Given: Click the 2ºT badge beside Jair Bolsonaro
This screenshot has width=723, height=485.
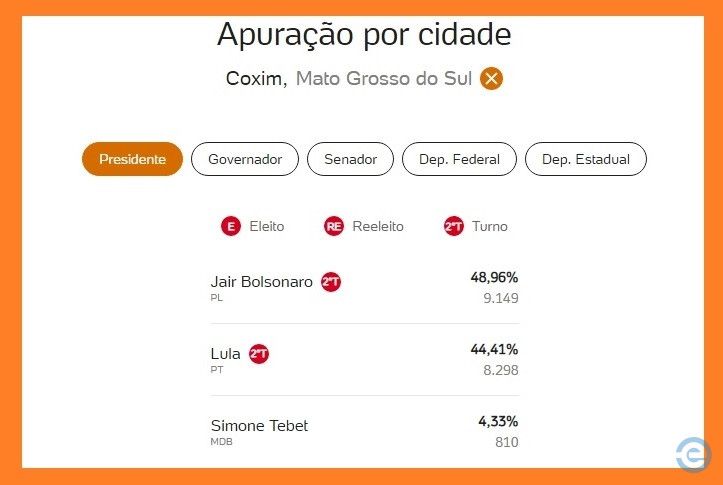Looking at the screenshot, I should (x=331, y=282).
